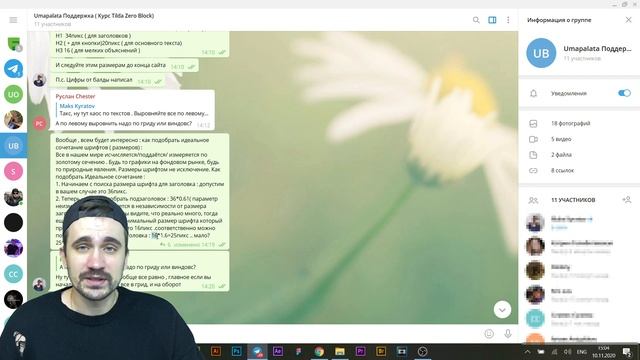Screen dimensions: 640x360
Task: Show hidden system tray icons
Action: pyautogui.click(x=527, y=352)
